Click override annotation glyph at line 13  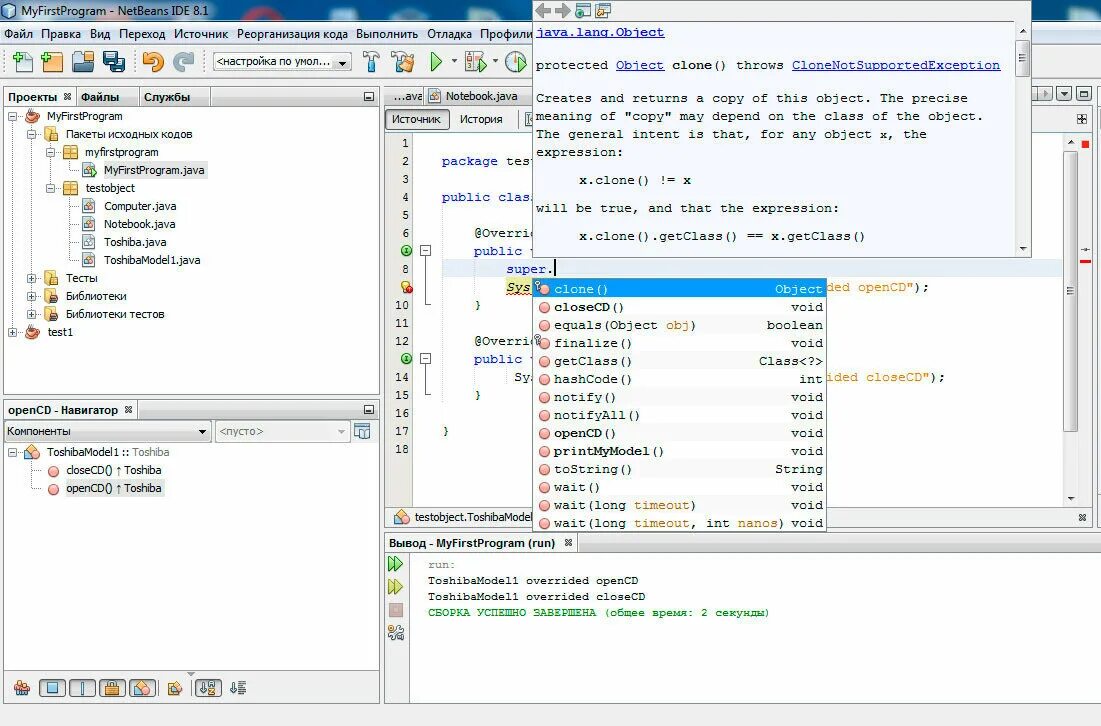[406, 359]
